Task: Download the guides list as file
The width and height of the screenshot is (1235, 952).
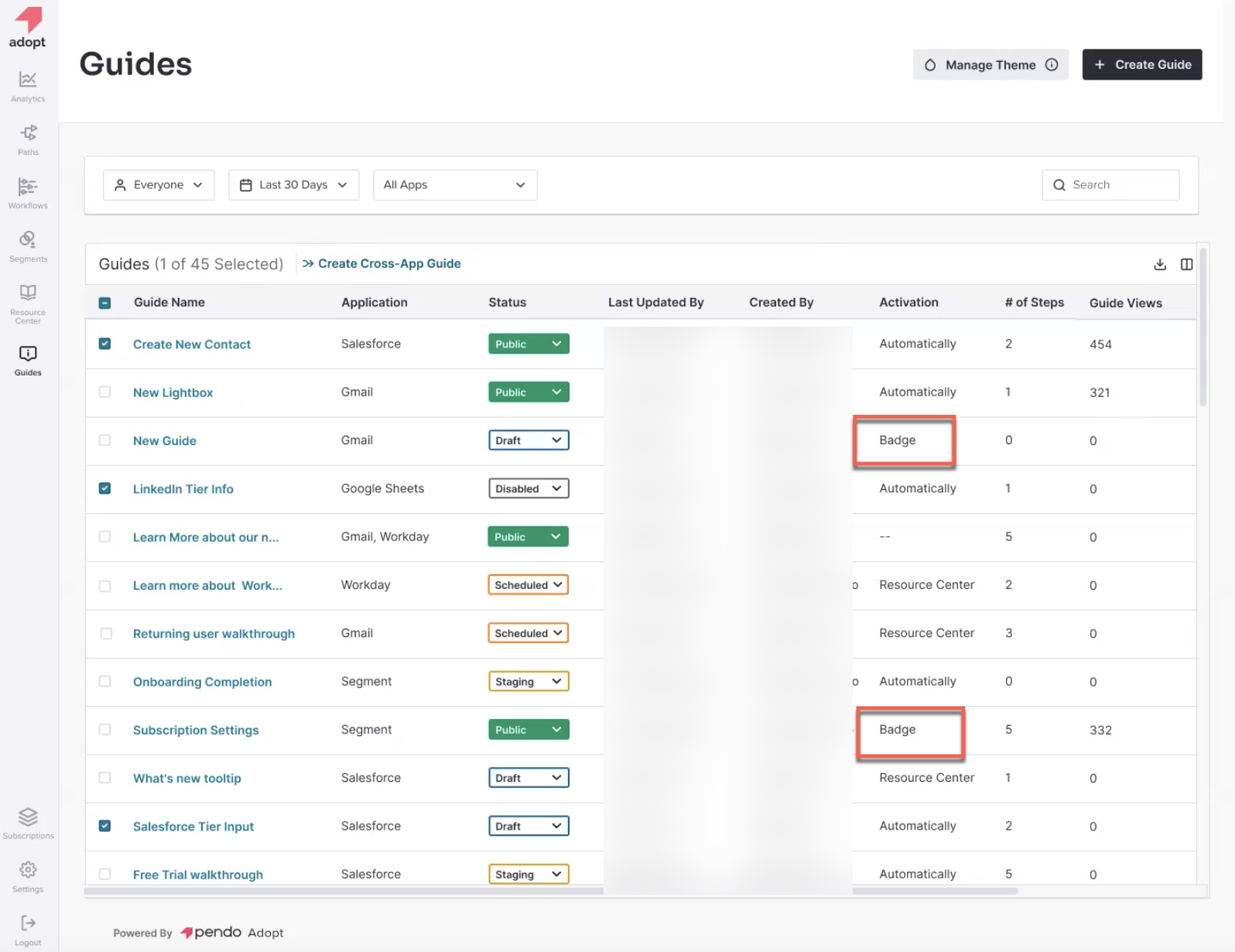Action: tap(1160, 265)
